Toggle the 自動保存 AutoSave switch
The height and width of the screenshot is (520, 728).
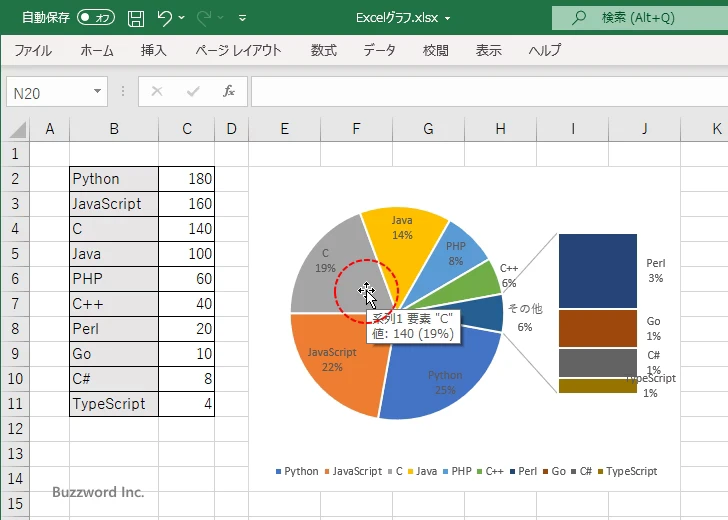tap(96, 18)
